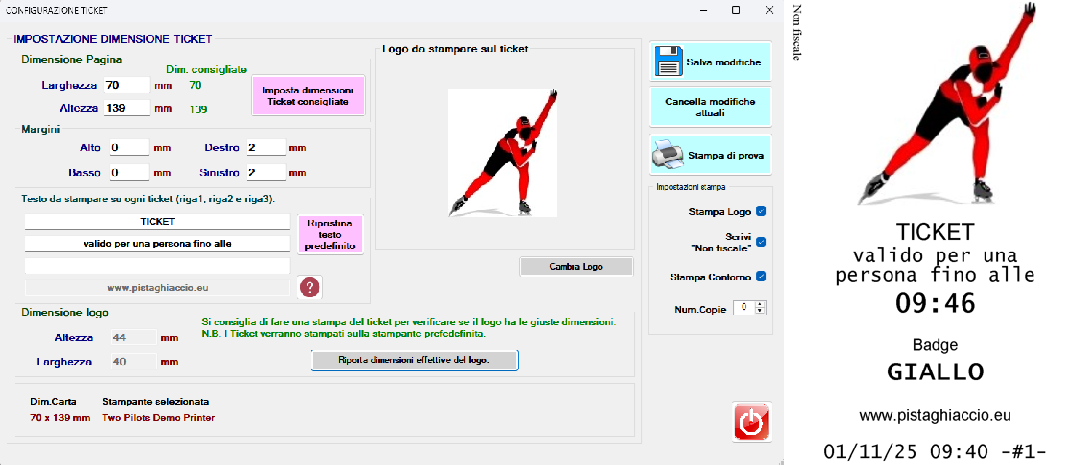Click Cancella modifiche attuali button
Image resolution: width=1071 pixels, height=465 pixels.
[710, 108]
